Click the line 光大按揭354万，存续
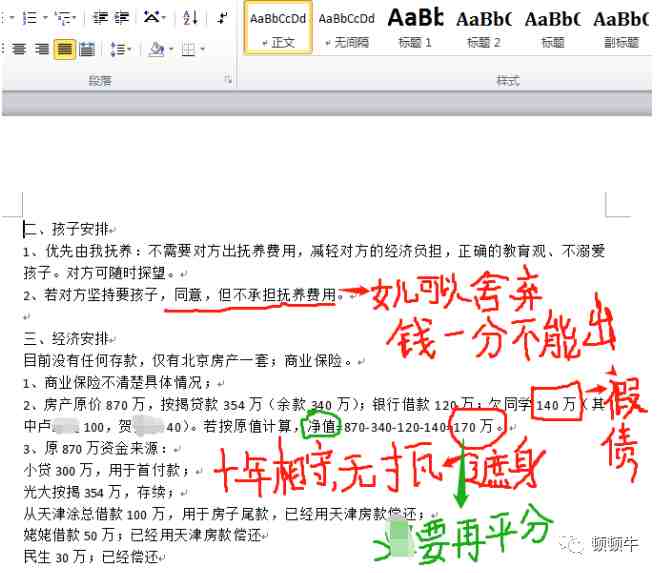This screenshot has width=660, height=573. coord(98,493)
